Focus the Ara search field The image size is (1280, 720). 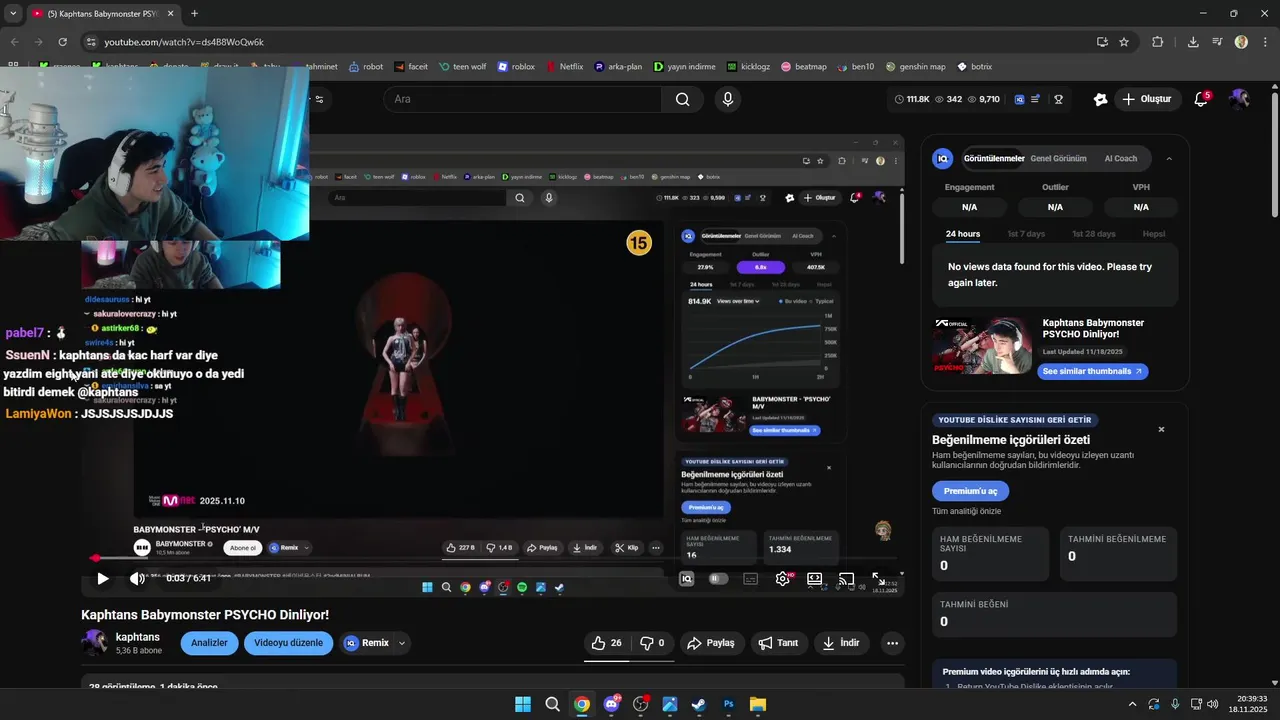tap(523, 99)
